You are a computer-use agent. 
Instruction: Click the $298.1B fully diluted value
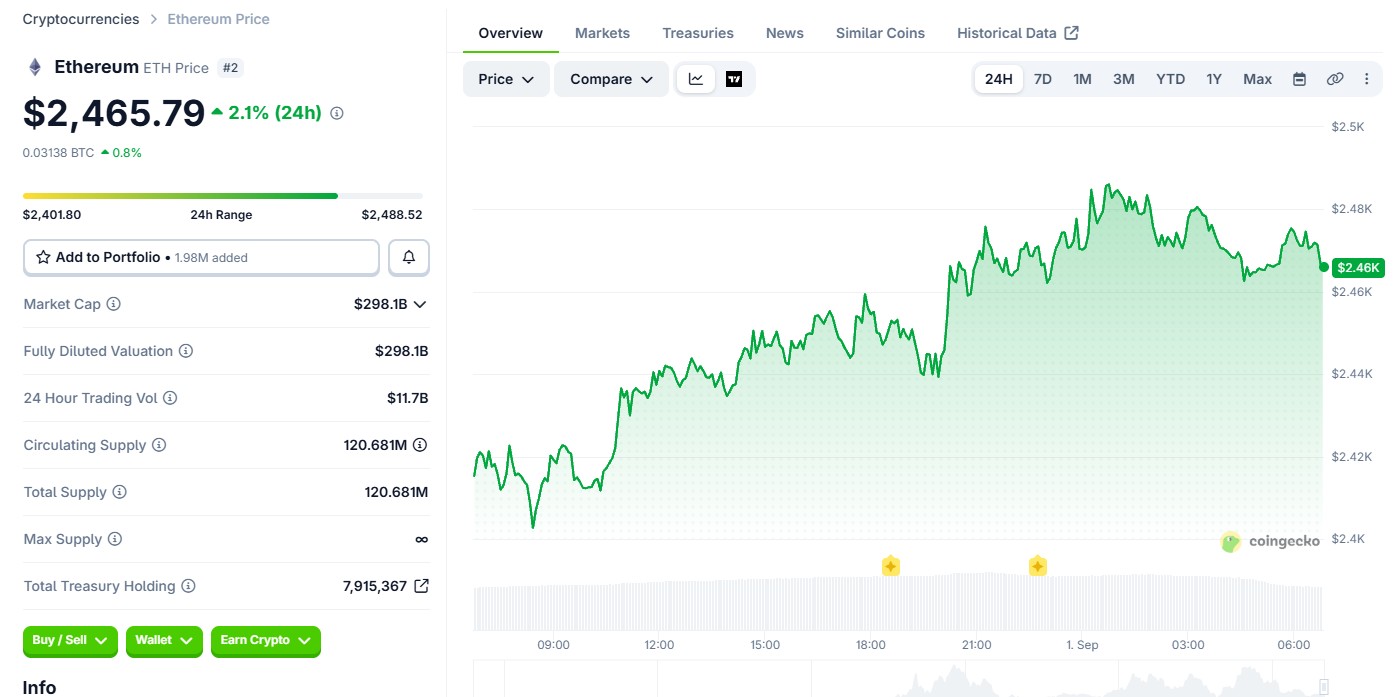pos(401,351)
